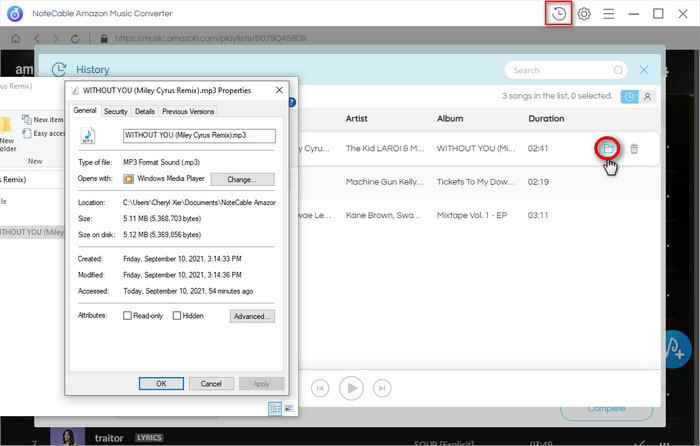Toggle the Read-only checkbox
Screen dimensions: 700x446
click(127, 316)
